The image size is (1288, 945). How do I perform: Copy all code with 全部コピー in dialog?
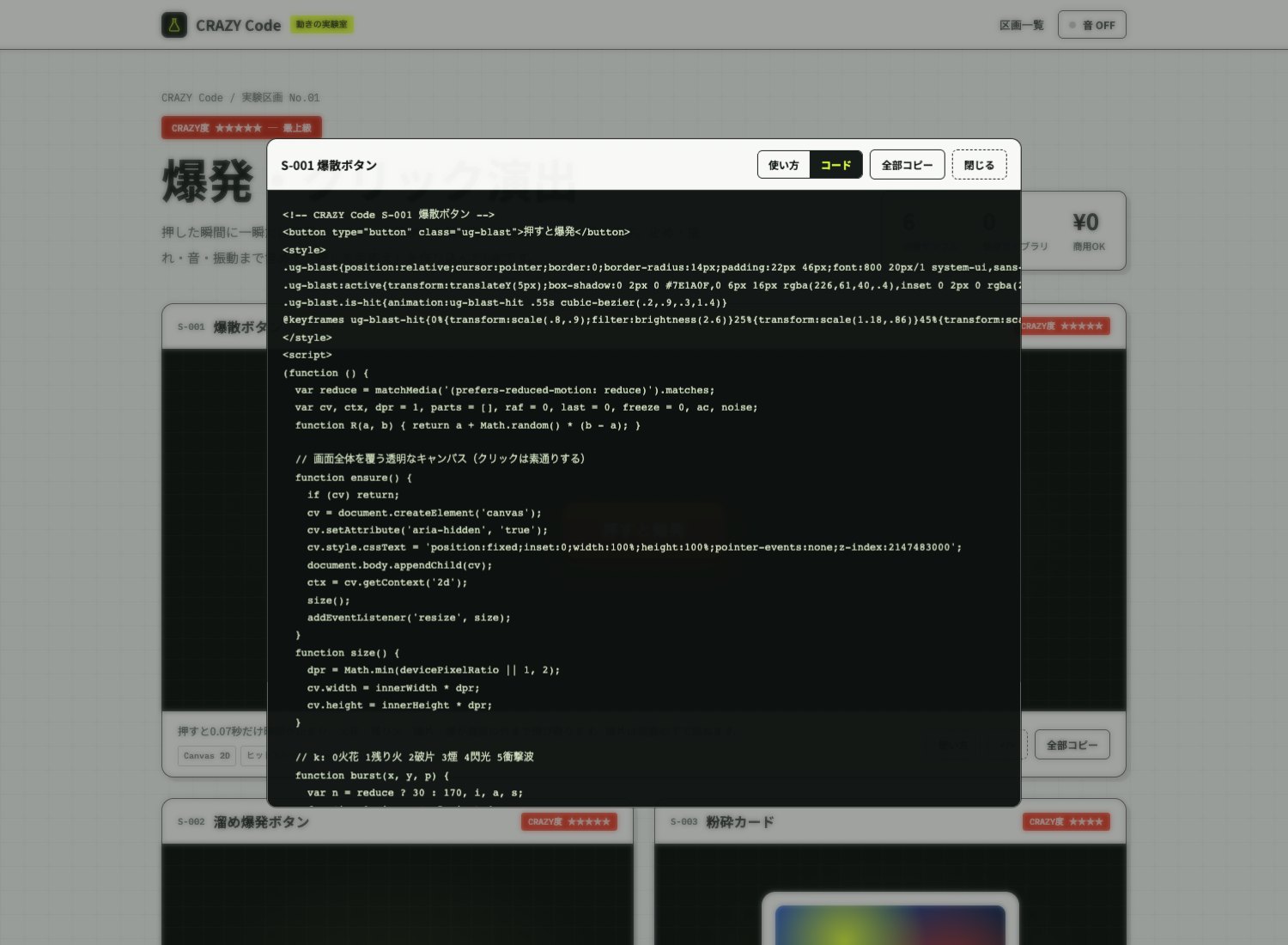(907, 165)
